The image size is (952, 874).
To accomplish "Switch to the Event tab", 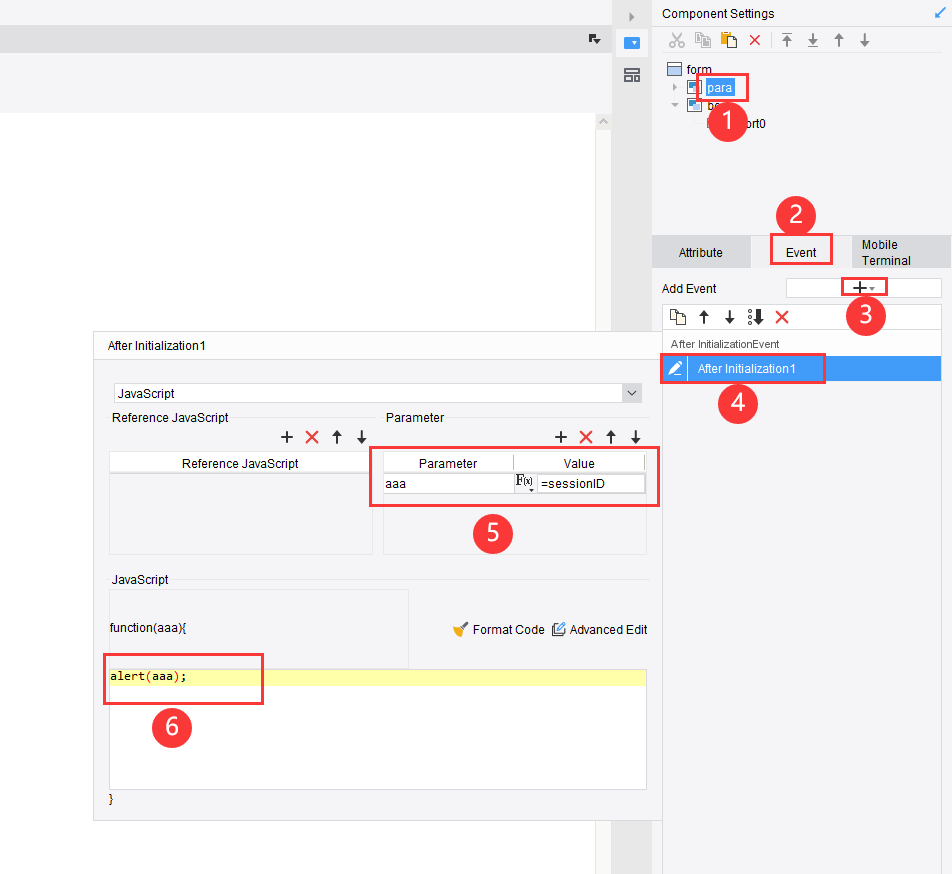I will pyautogui.click(x=801, y=252).
